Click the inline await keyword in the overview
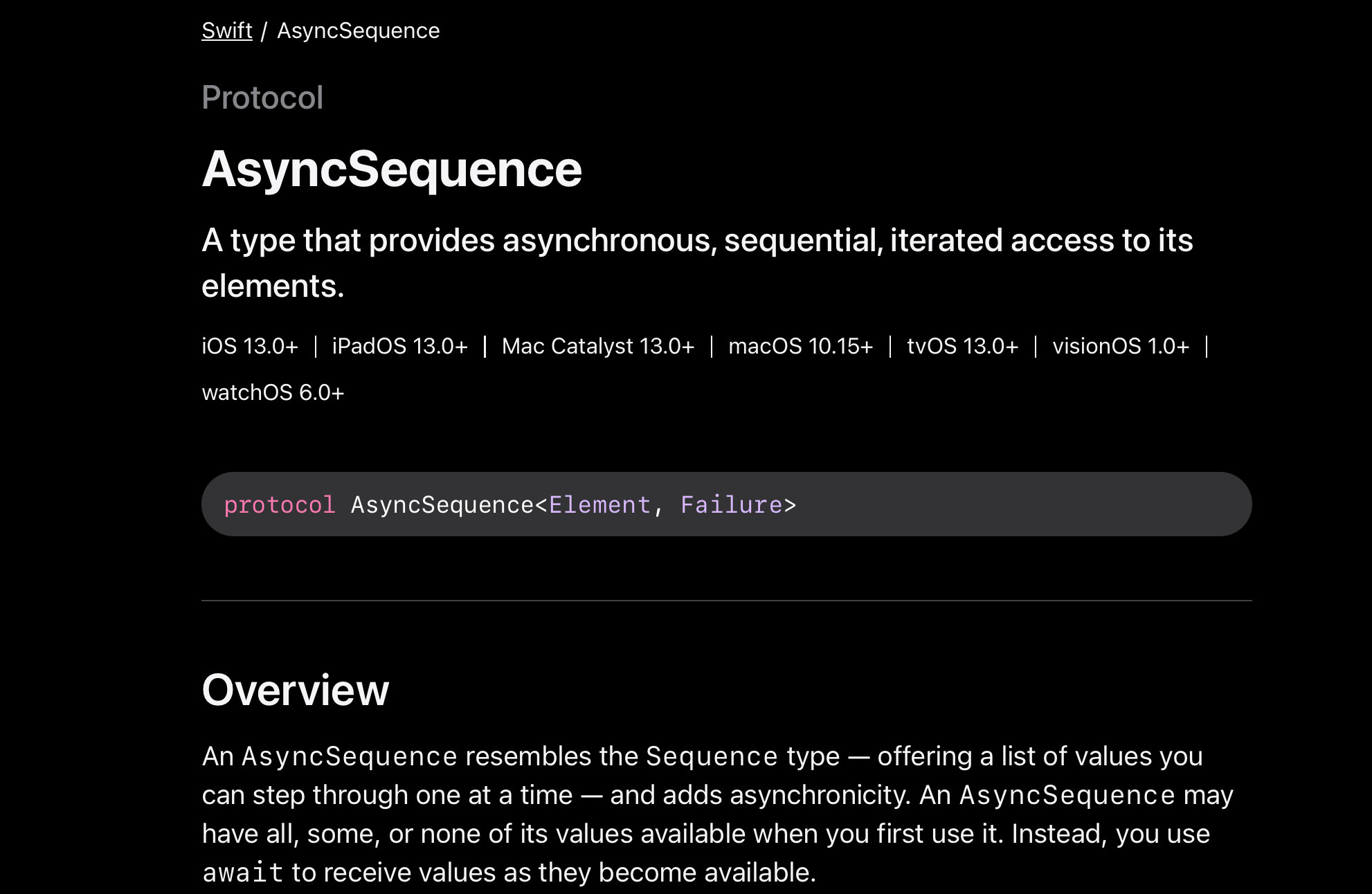Image resolution: width=1372 pixels, height=894 pixels. click(x=243, y=873)
